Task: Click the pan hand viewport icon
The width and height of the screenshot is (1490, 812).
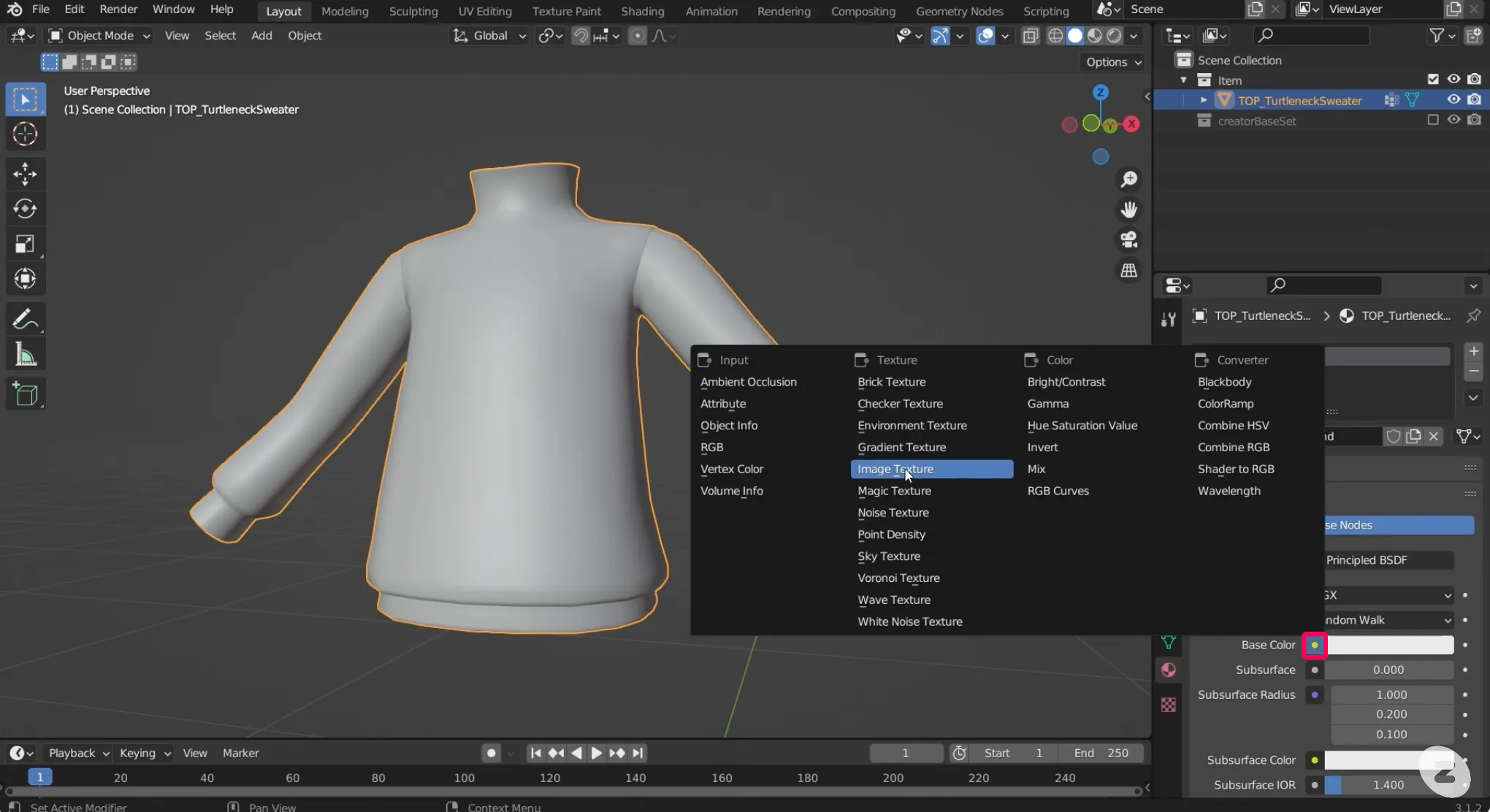Action: pyautogui.click(x=1129, y=210)
